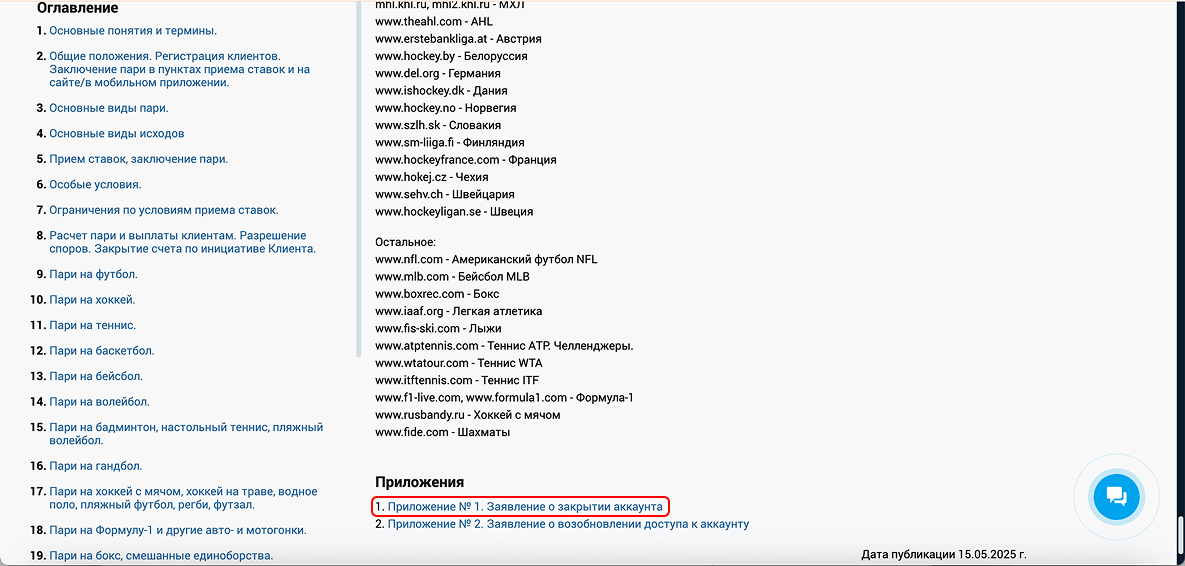The image size is (1185, 566).
Task: Click text 'www.iaaf.org - Легкая атлетика'
Action: tap(459, 312)
